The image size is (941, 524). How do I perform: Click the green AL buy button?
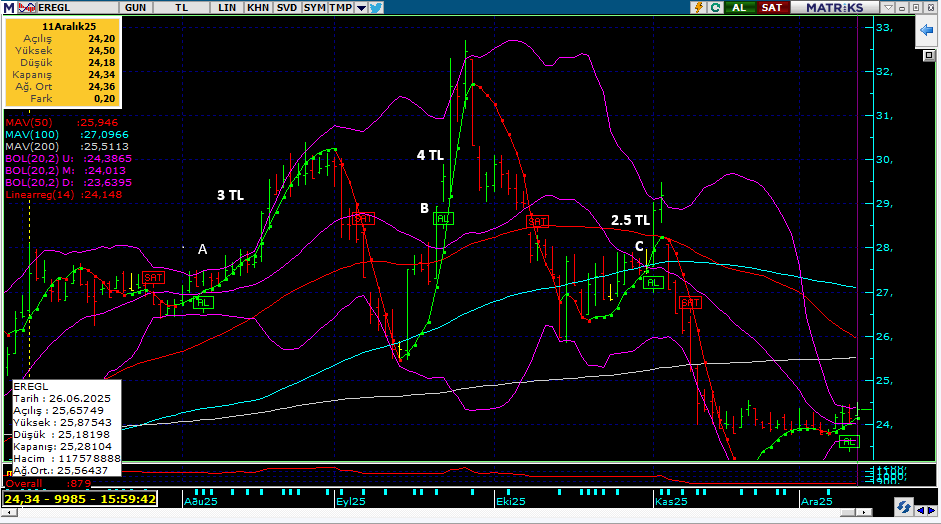click(x=740, y=7)
